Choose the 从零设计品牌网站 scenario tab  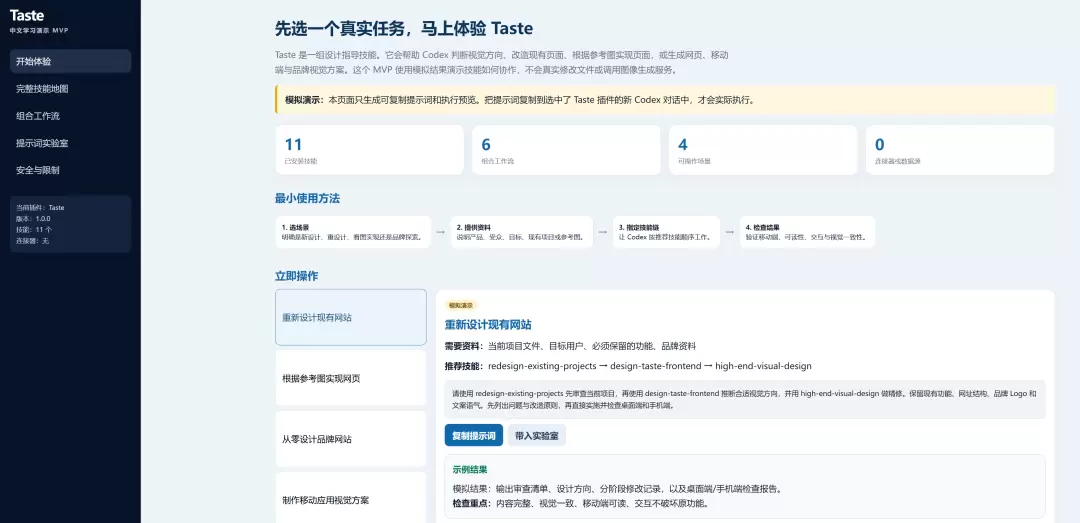(351, 439)
